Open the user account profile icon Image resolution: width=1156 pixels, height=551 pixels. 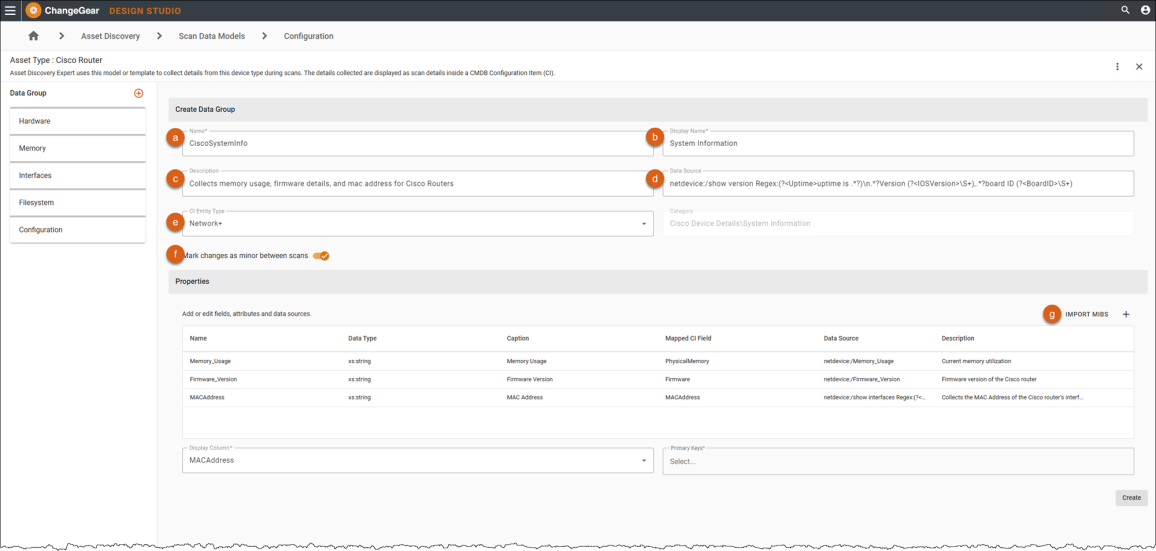[x=1145, y=10]
